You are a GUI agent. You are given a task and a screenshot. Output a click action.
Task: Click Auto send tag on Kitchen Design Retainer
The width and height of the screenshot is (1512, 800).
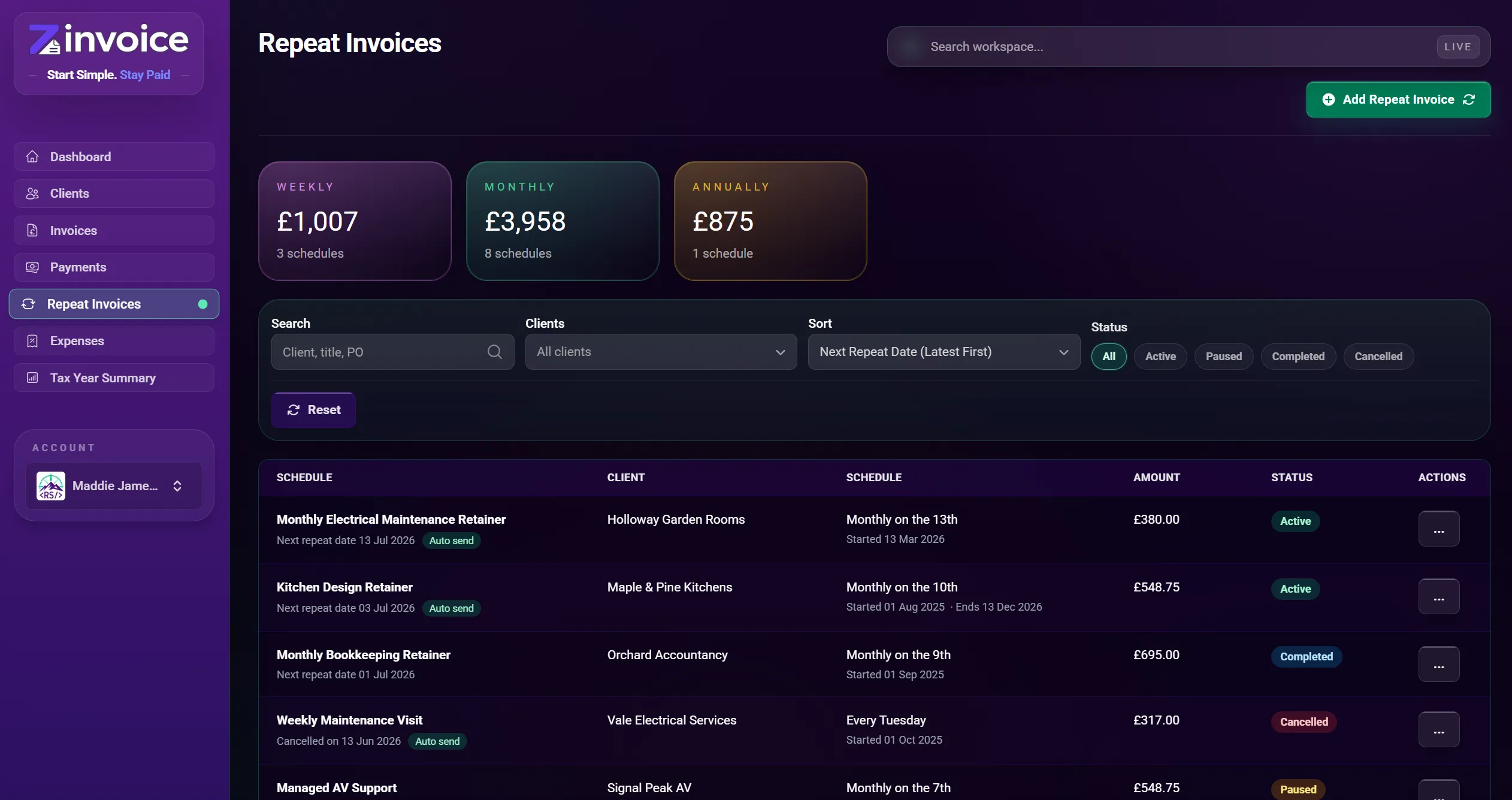[451, 608]
